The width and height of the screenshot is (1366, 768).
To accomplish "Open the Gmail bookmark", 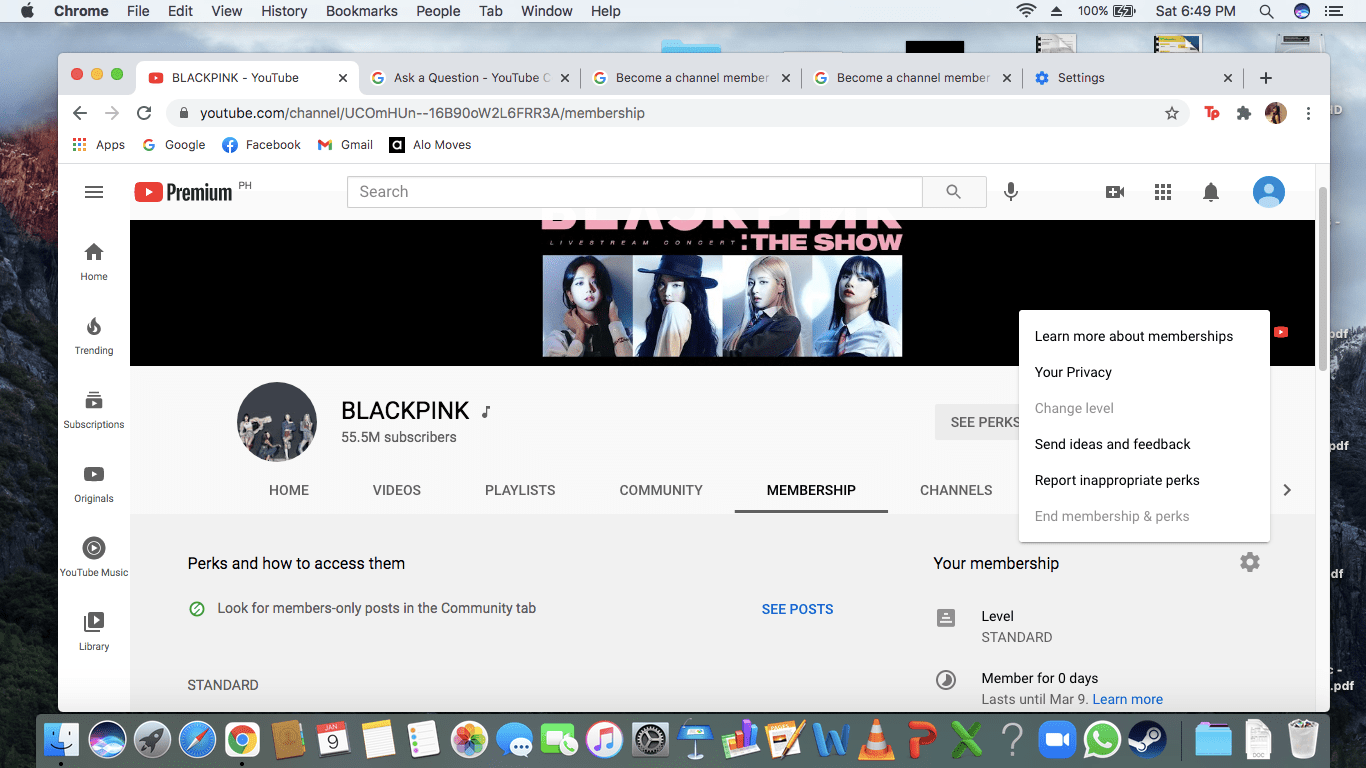I will pyautogui.click(x=345, y=145).
